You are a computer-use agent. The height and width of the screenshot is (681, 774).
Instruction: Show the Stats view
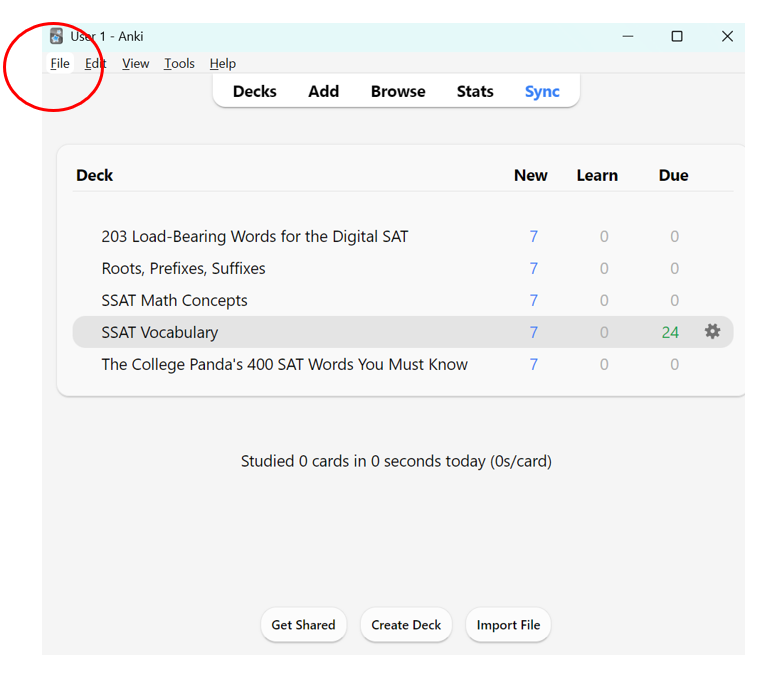coord(475,91)
